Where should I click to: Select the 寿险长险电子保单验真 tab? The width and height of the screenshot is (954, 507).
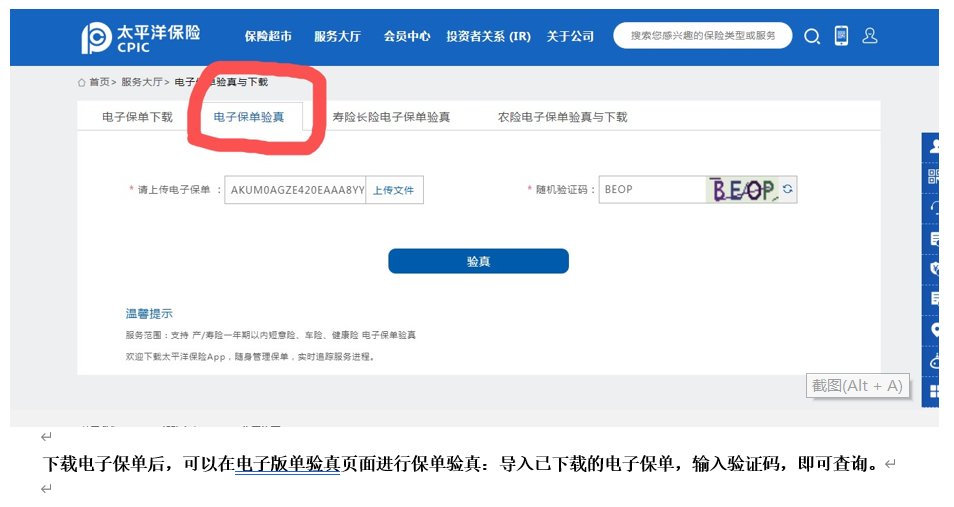point(391,117)
